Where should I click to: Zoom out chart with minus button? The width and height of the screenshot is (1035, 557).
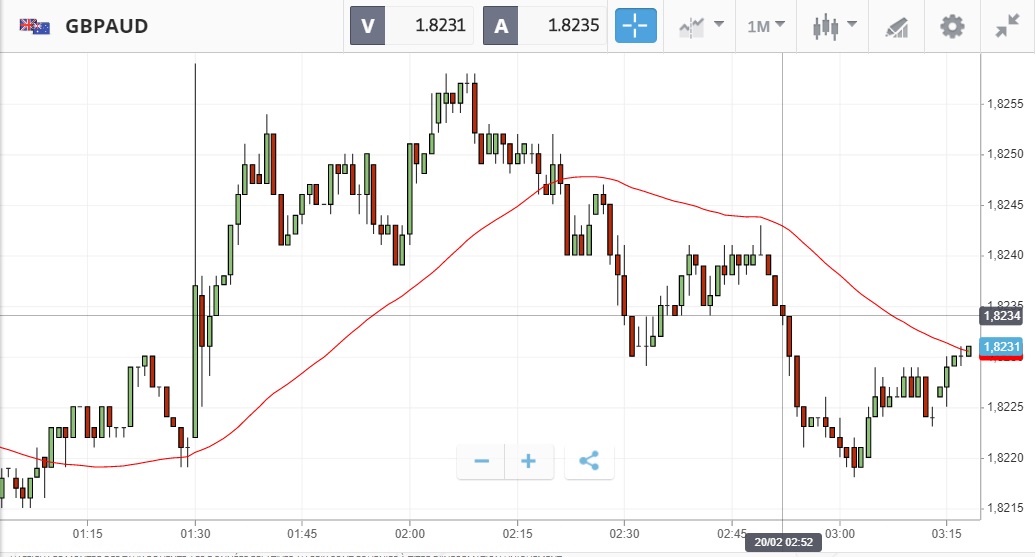pyautogui.click(x=482, y=461)
